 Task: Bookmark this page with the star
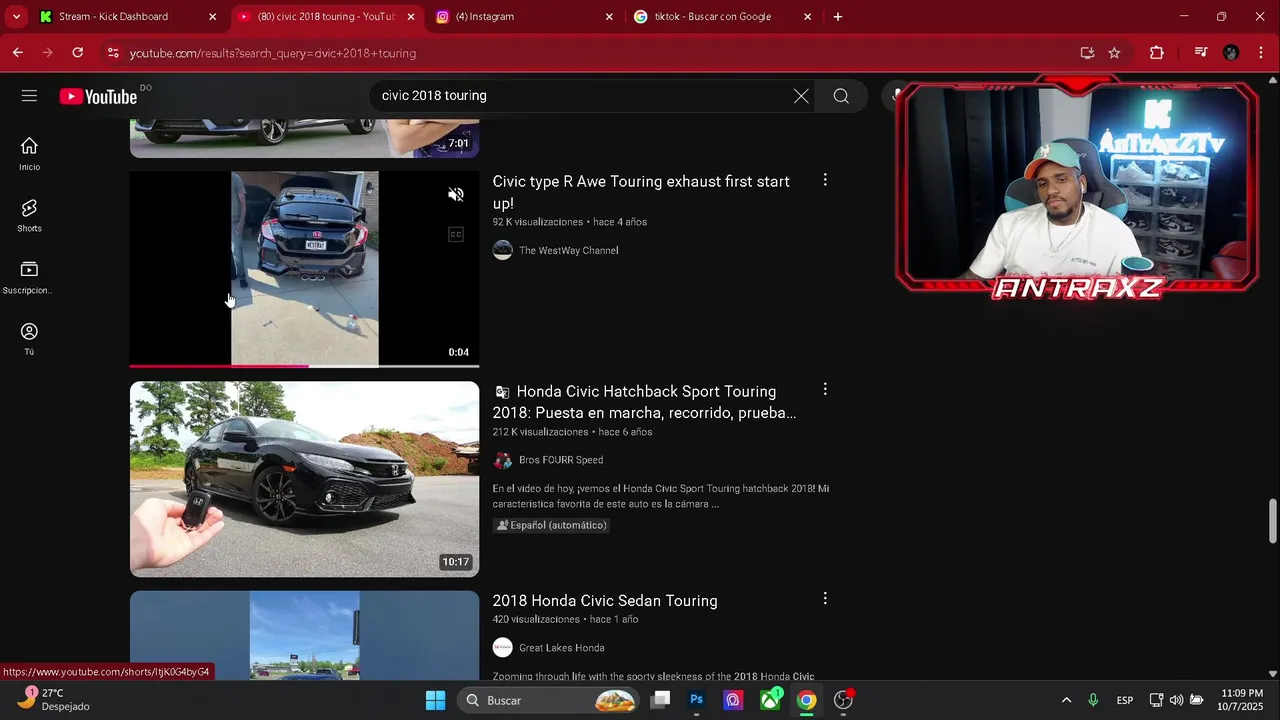click(1114, 53)
